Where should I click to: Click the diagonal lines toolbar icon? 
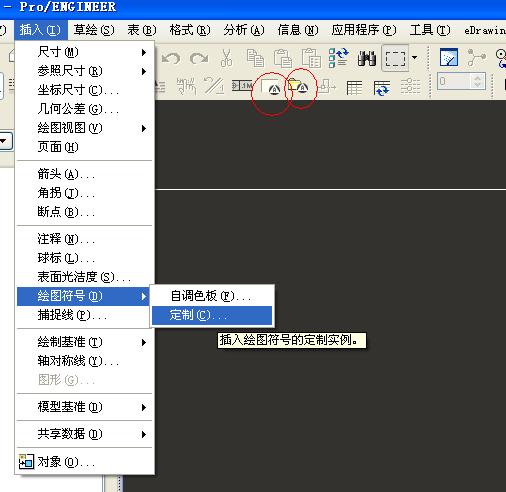coord(214,86)
